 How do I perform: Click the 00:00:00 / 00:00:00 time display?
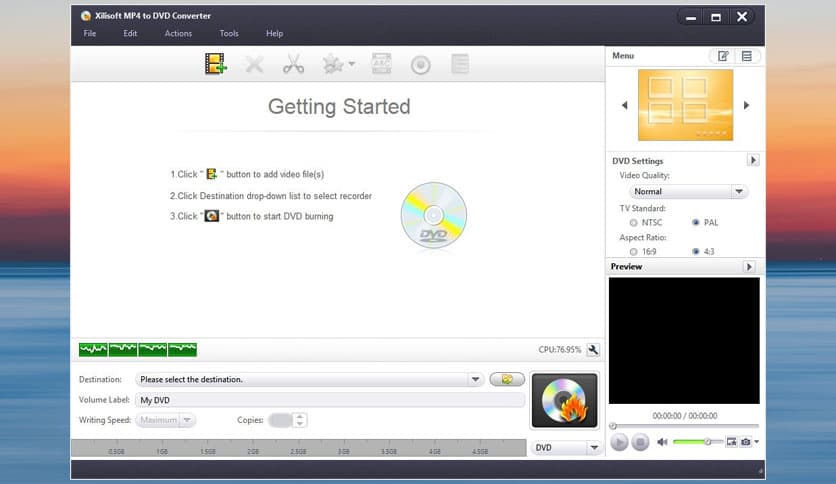(x=685, y=416)
